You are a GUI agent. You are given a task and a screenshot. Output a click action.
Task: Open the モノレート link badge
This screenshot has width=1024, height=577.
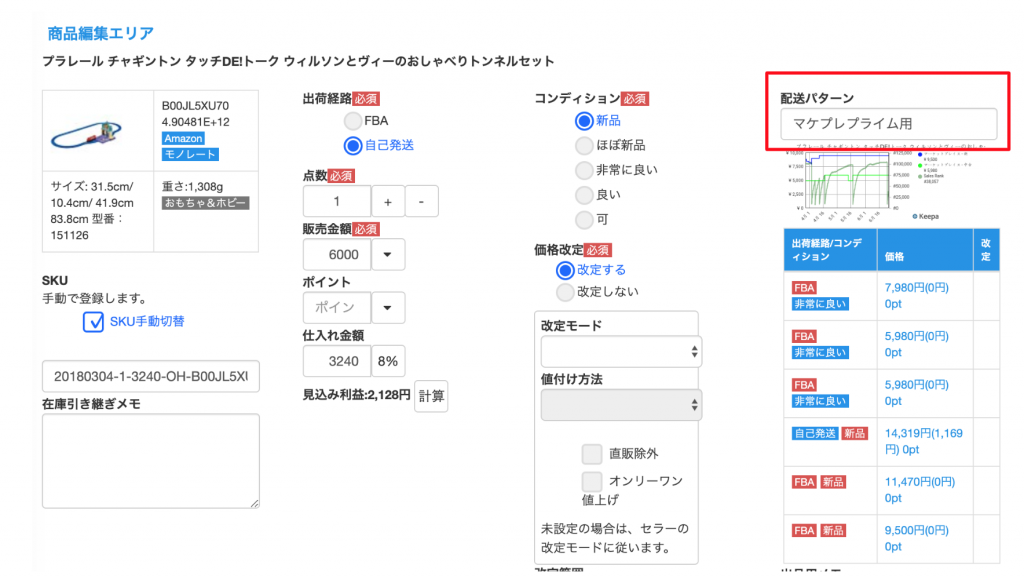(190, 155)
